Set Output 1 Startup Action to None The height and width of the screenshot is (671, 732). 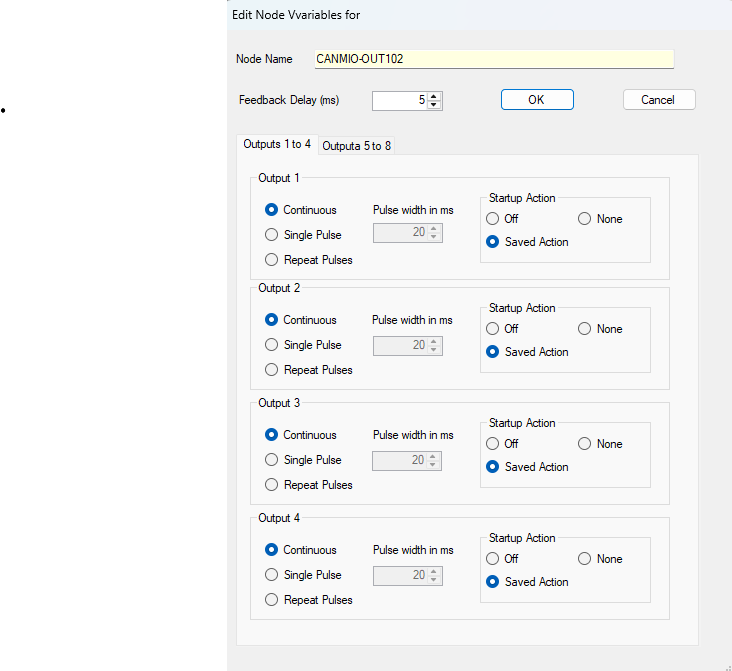pos(585,219)
